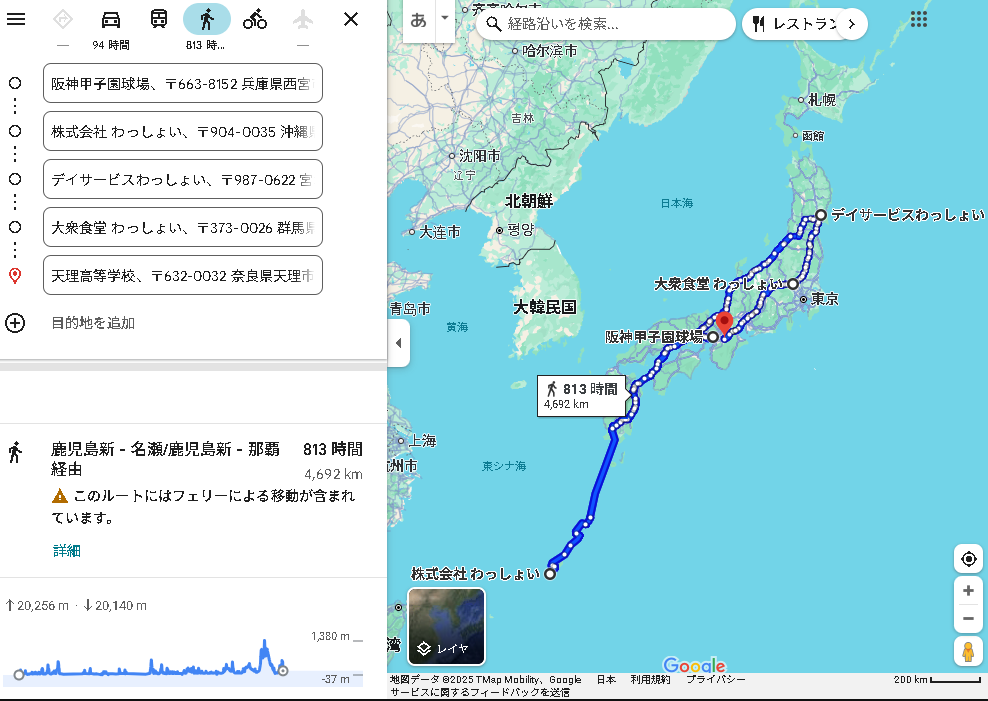Click the add destination plus icon

15,323
